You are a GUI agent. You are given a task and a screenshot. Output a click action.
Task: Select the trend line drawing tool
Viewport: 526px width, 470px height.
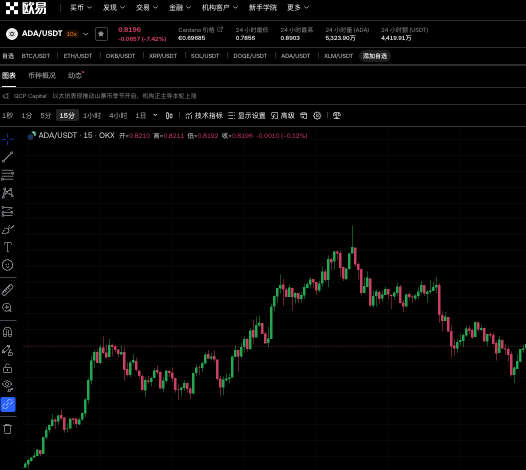coord(7,157)
